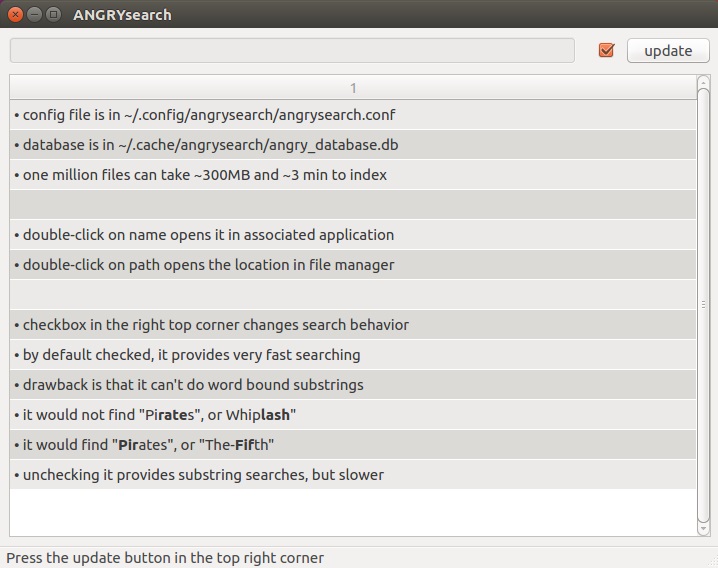Click column header labeled 1
The image size is (718, 568).
[x=353, y=87]
